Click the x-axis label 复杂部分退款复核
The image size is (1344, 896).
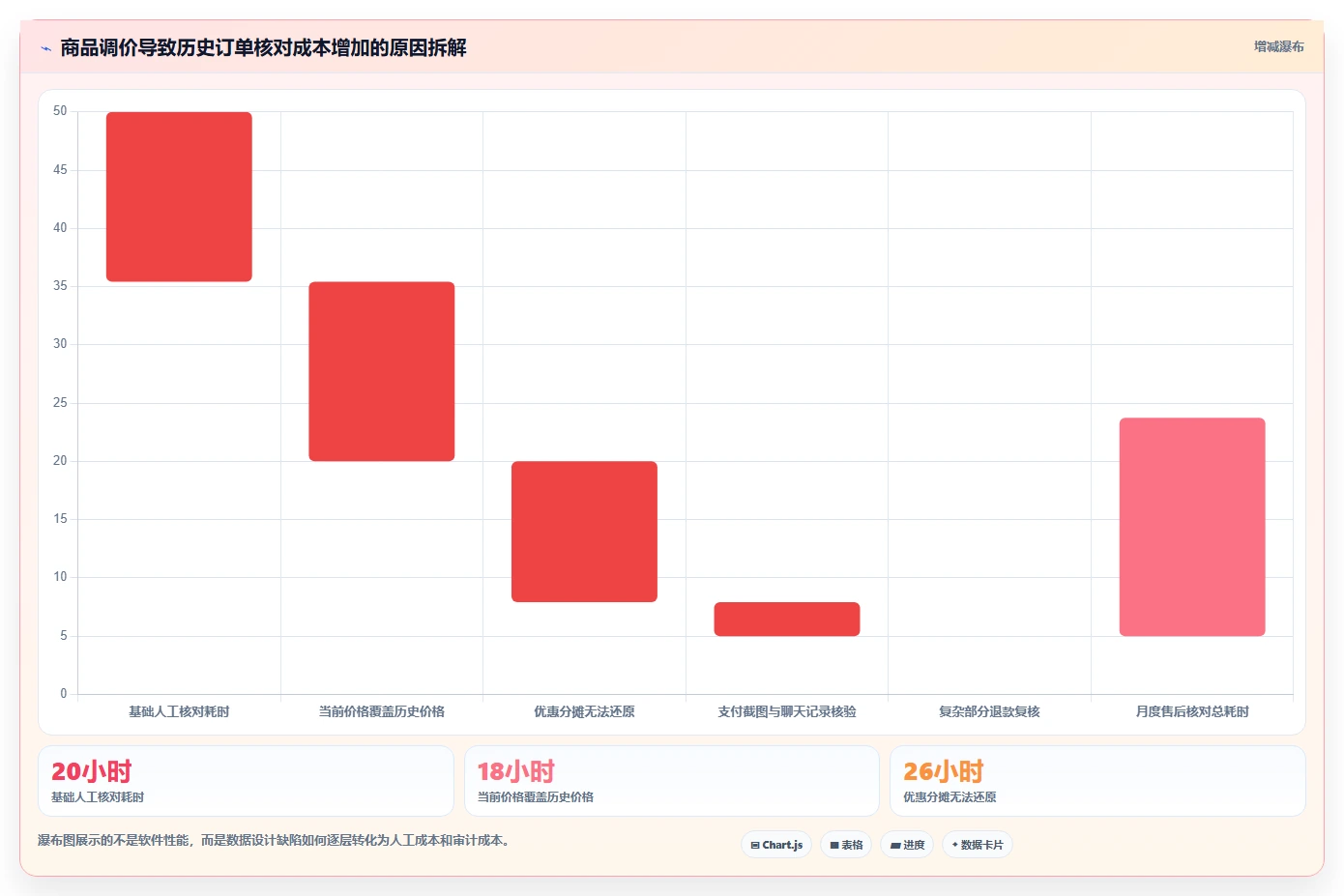pos(989,711)
